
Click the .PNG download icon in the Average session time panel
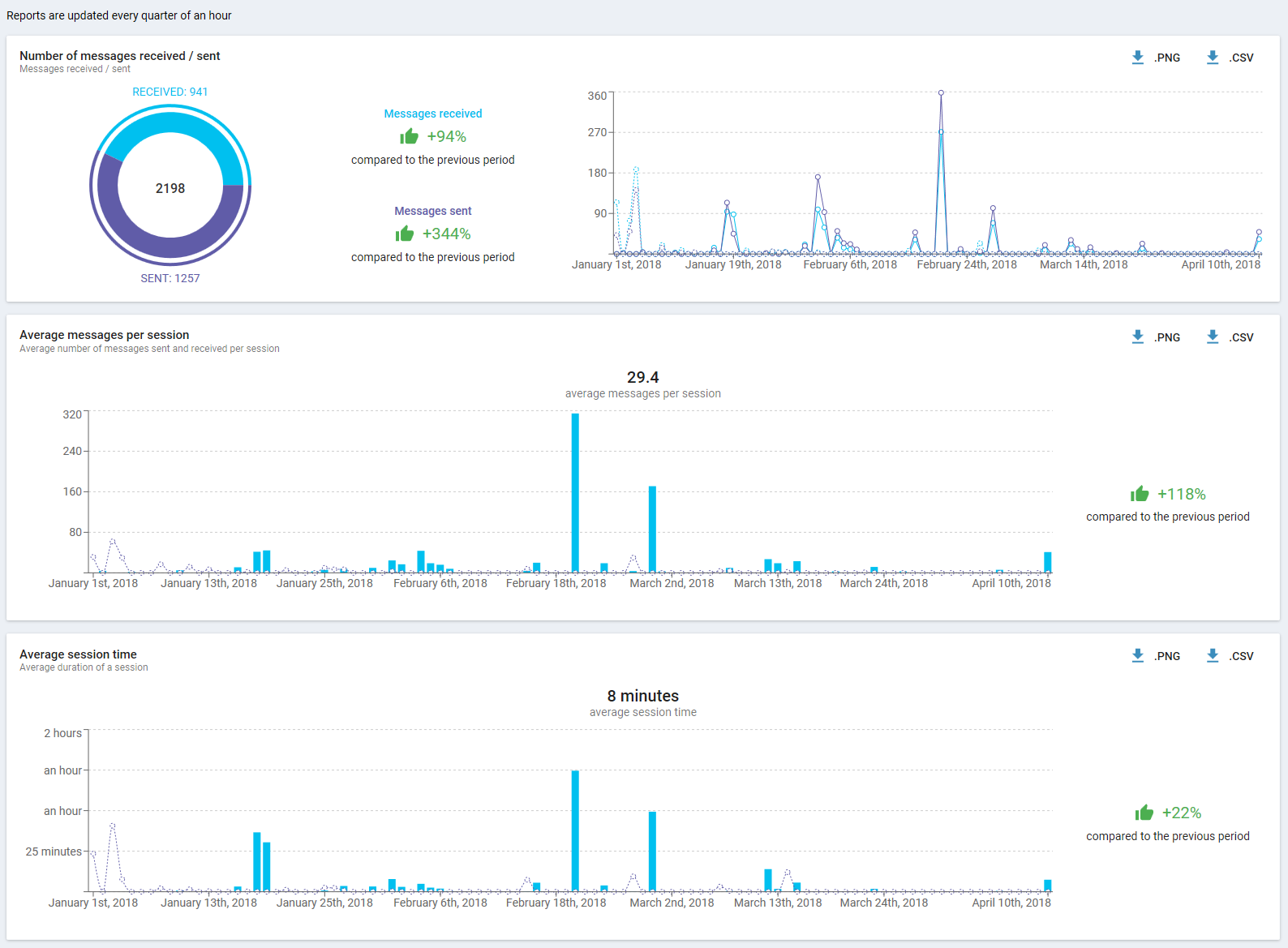coord(1138,656)
